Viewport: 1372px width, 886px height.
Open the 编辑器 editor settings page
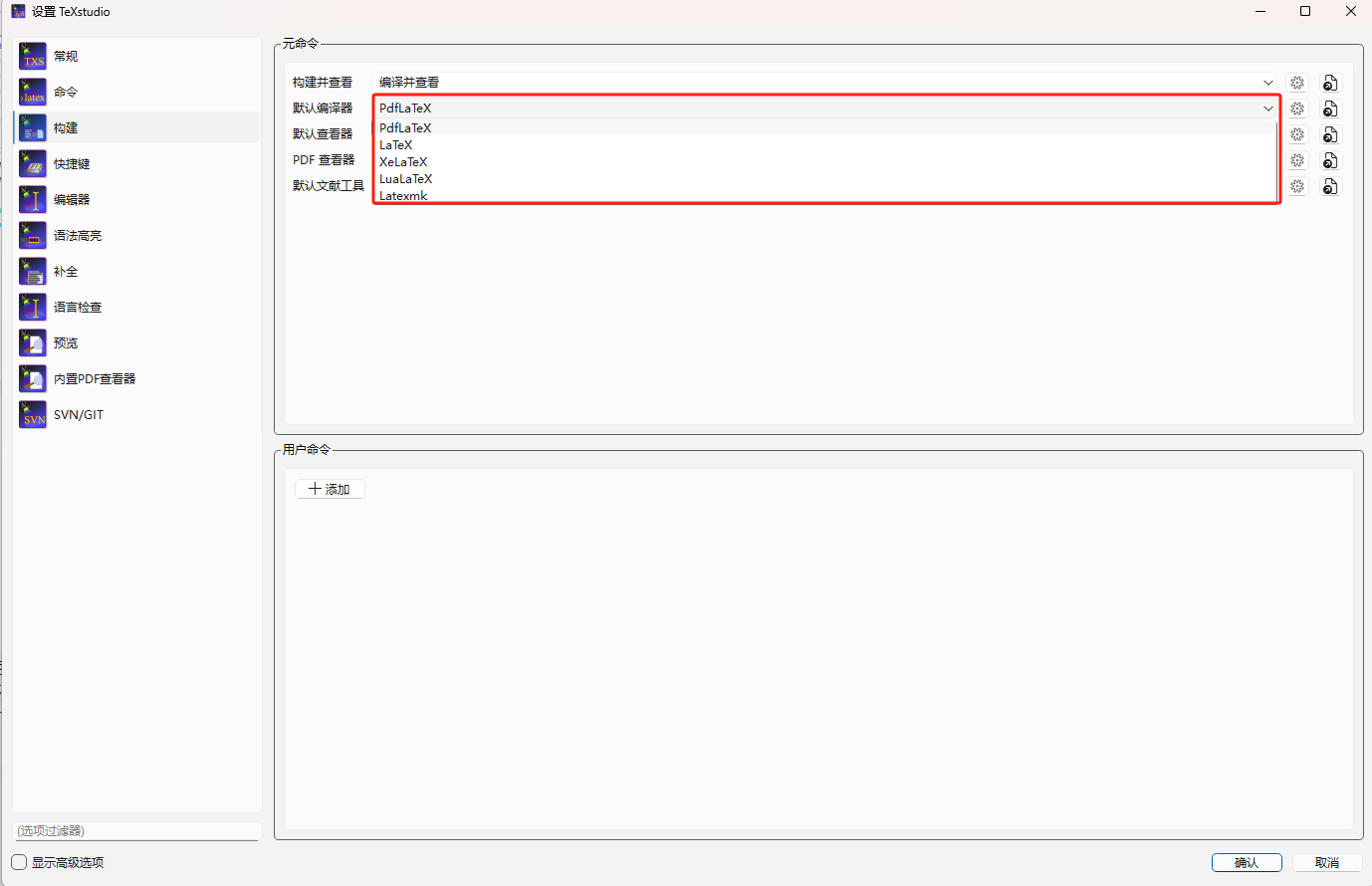click(x=137, y=199)
